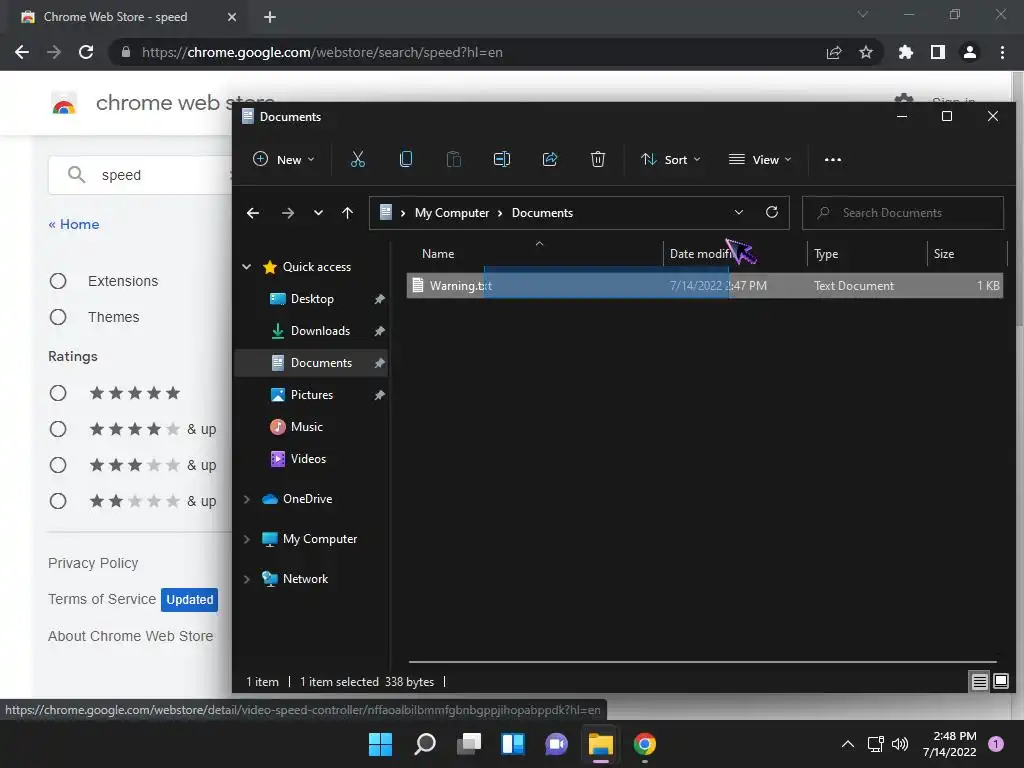Screen dimensions: 1024x768
Task: Expand the OneDrive tree node
Action: point(247,499)
